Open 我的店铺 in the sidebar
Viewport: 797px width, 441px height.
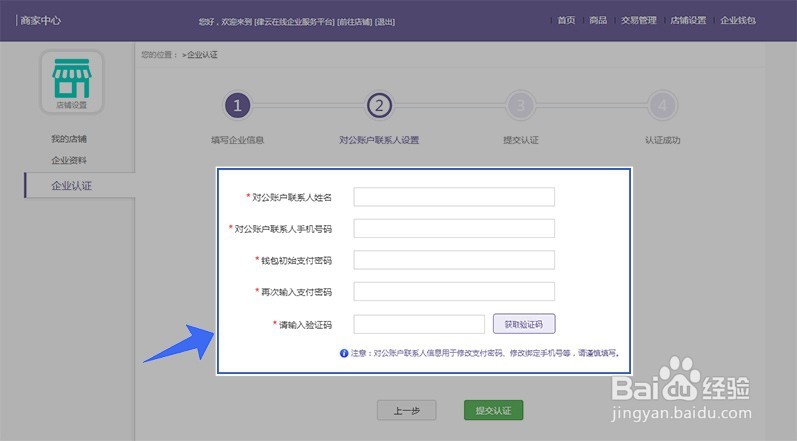coord(69,139)
